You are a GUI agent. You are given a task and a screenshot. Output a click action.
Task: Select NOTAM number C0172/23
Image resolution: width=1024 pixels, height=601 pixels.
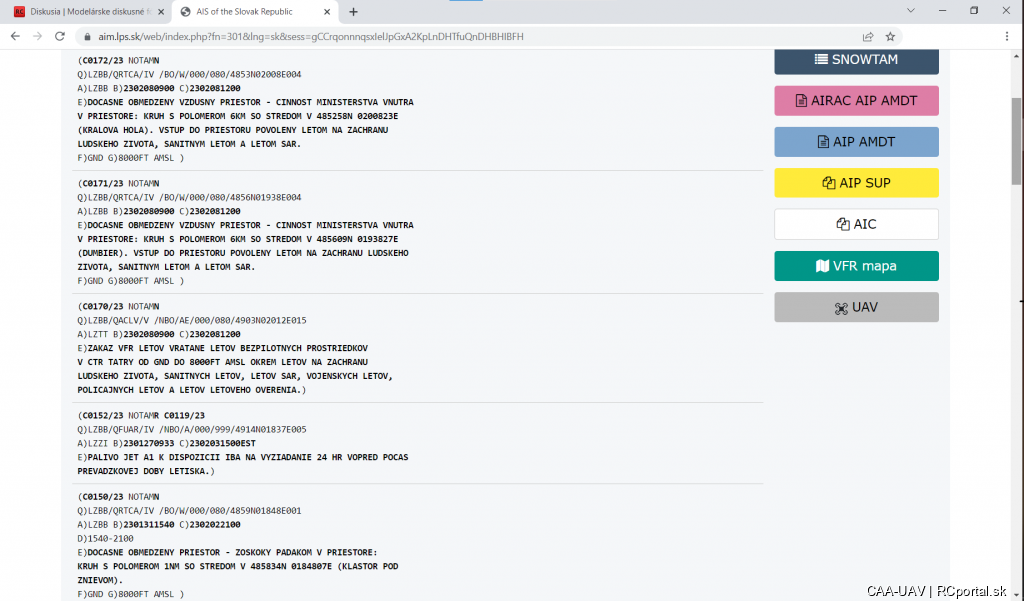coord(103,61)
